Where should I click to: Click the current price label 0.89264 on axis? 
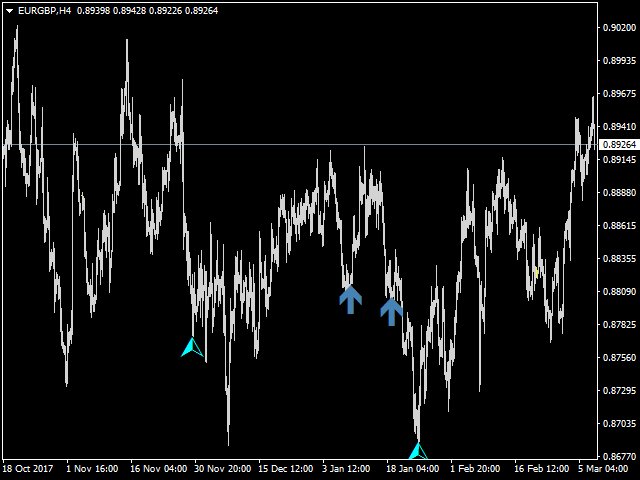point(619,144)
